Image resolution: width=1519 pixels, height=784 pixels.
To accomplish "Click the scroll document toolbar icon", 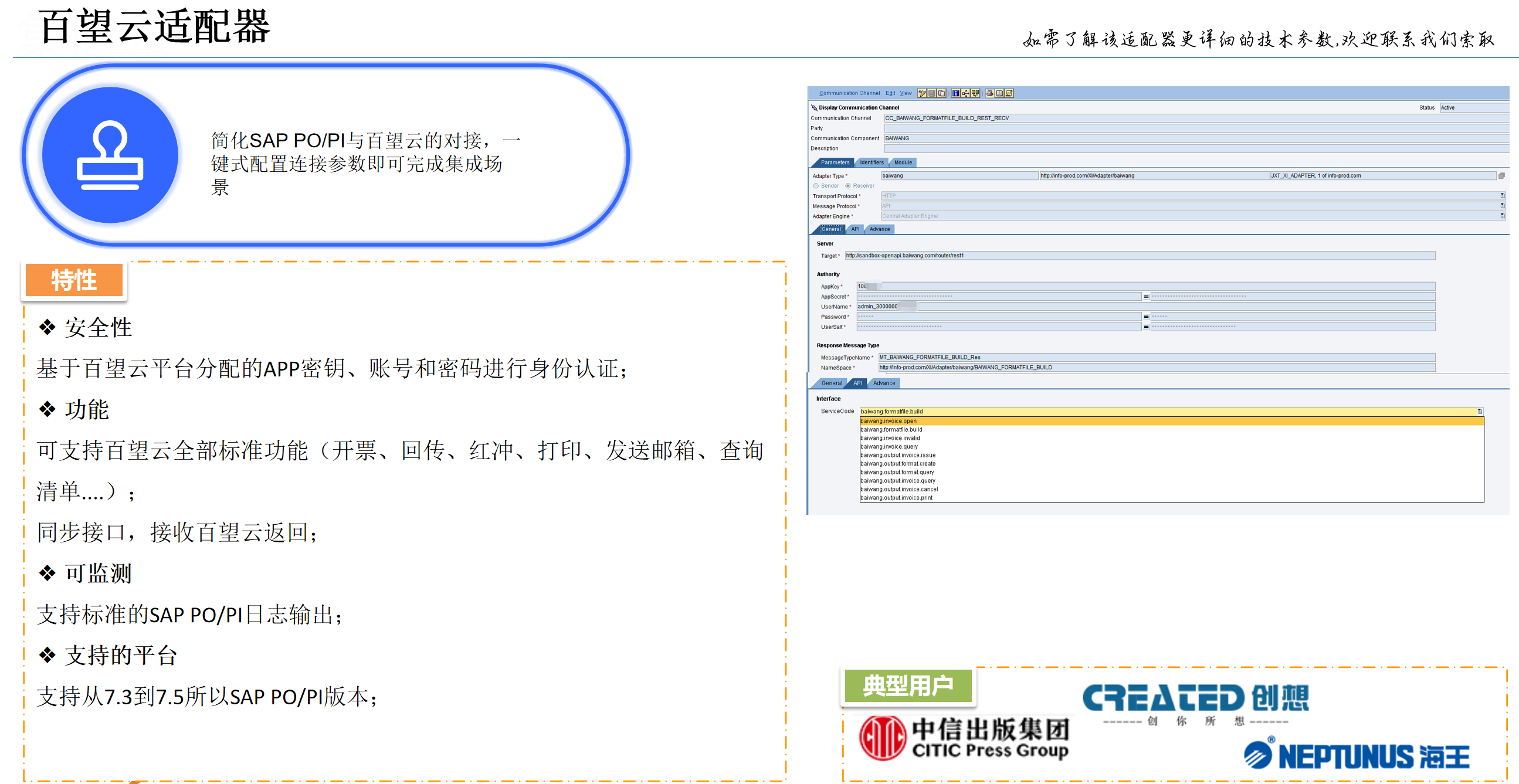I will coord(1009,93).
